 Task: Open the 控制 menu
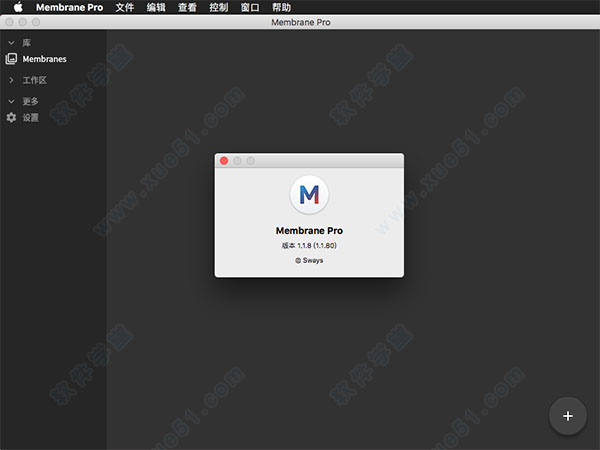tap(219, 7)
